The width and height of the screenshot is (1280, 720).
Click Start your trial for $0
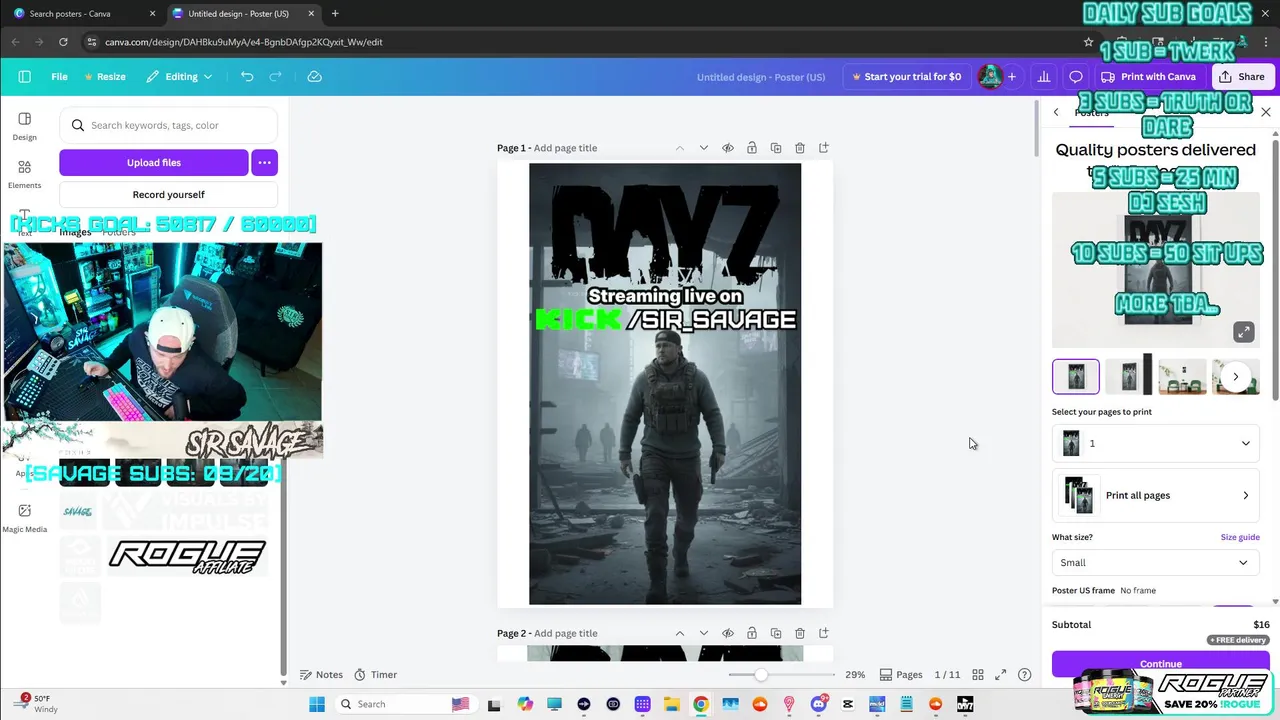pos(906,76)
